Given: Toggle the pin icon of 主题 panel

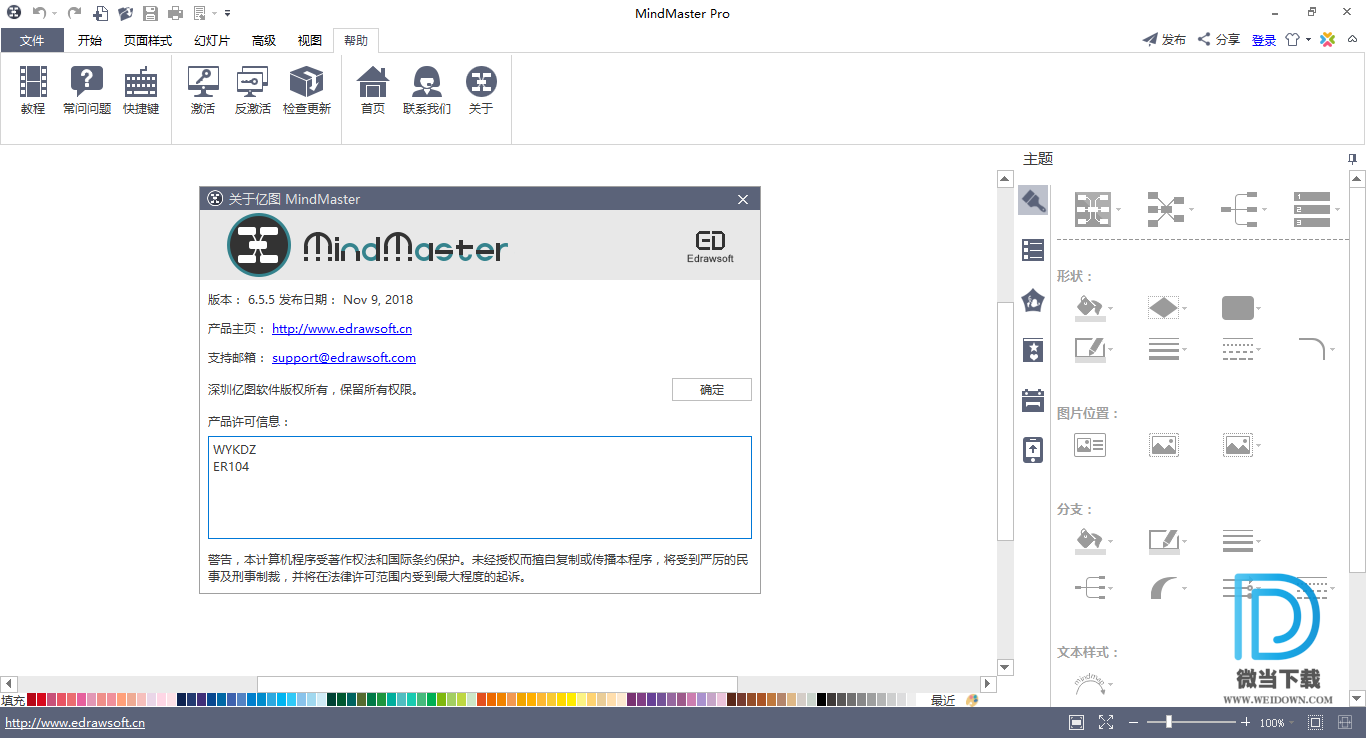Looking at the screenshot, I should tap(1352, 159).
